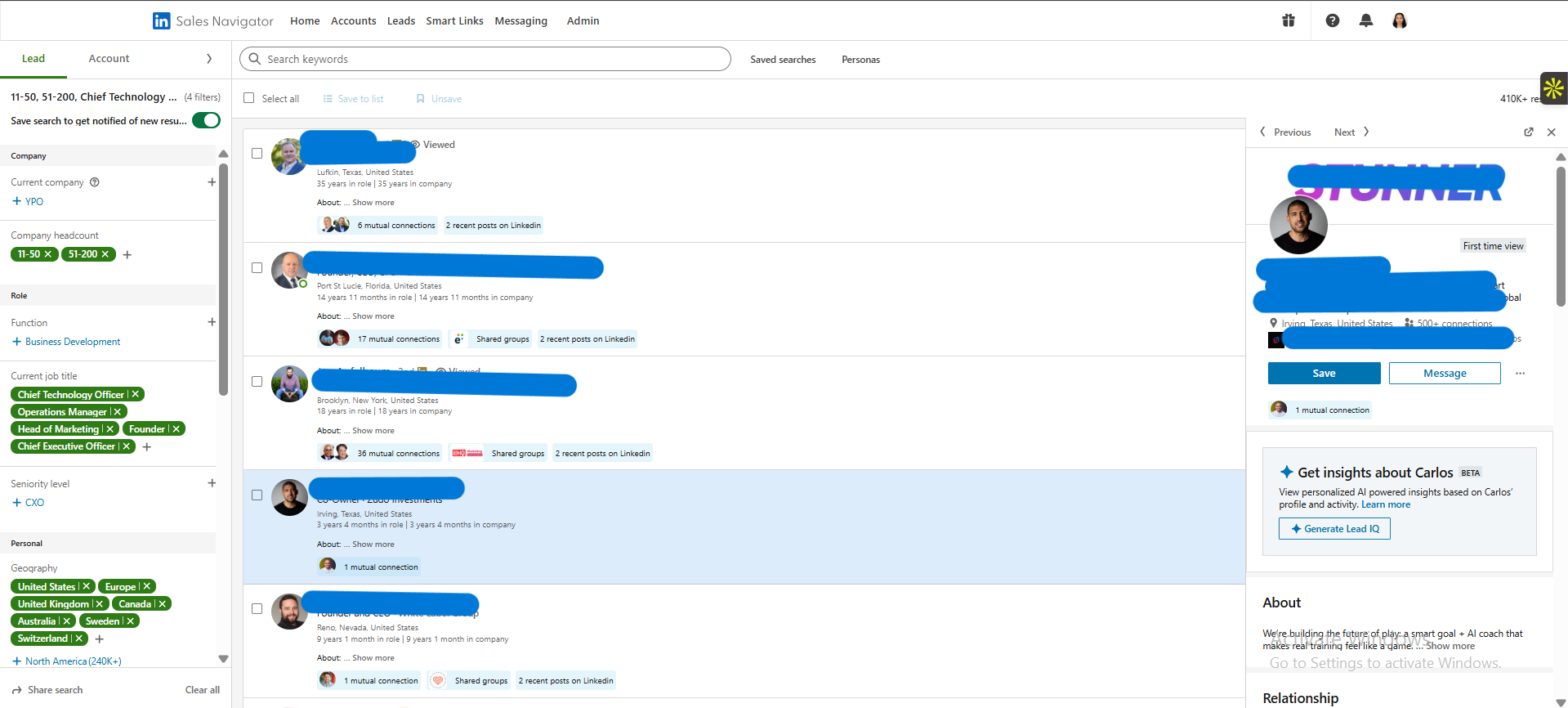Open lead profile in new tab icon
The width and height of the screenshot is (1568, 708).
point(1529,132)
